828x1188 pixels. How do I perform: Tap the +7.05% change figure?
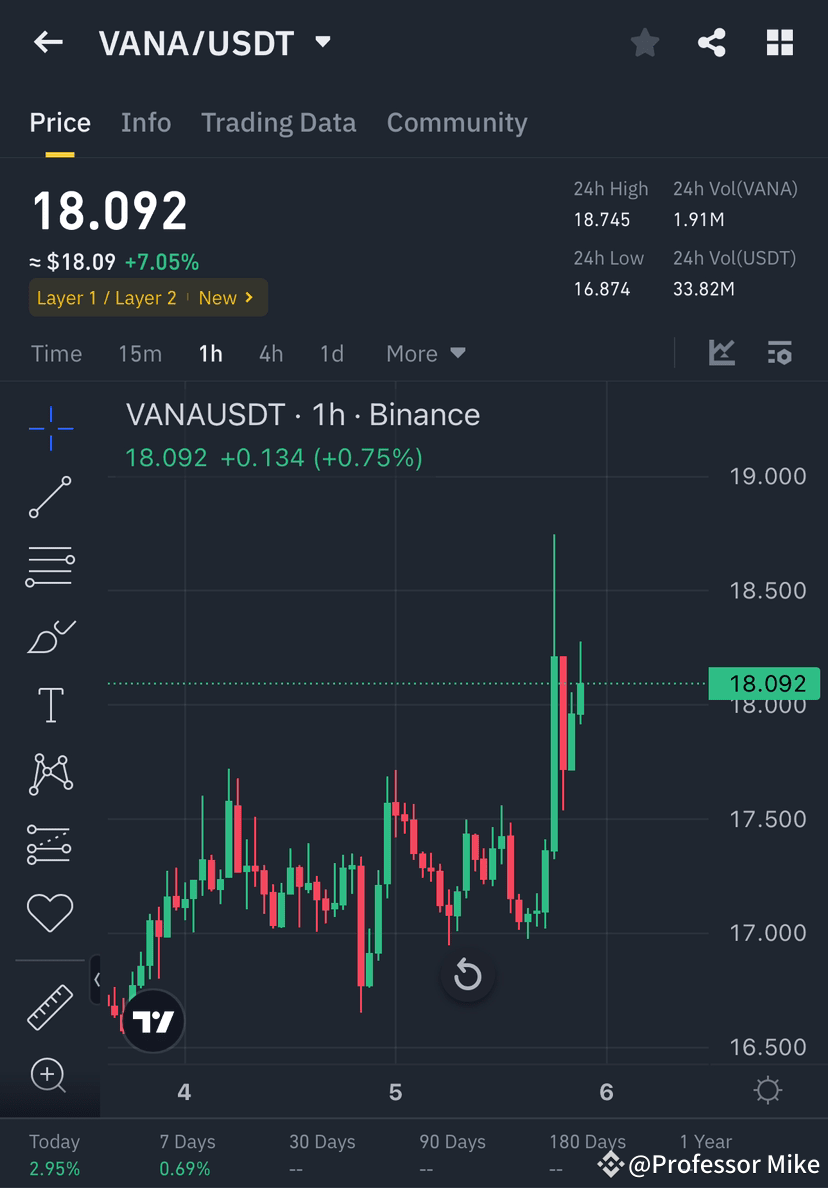(162, 262)
